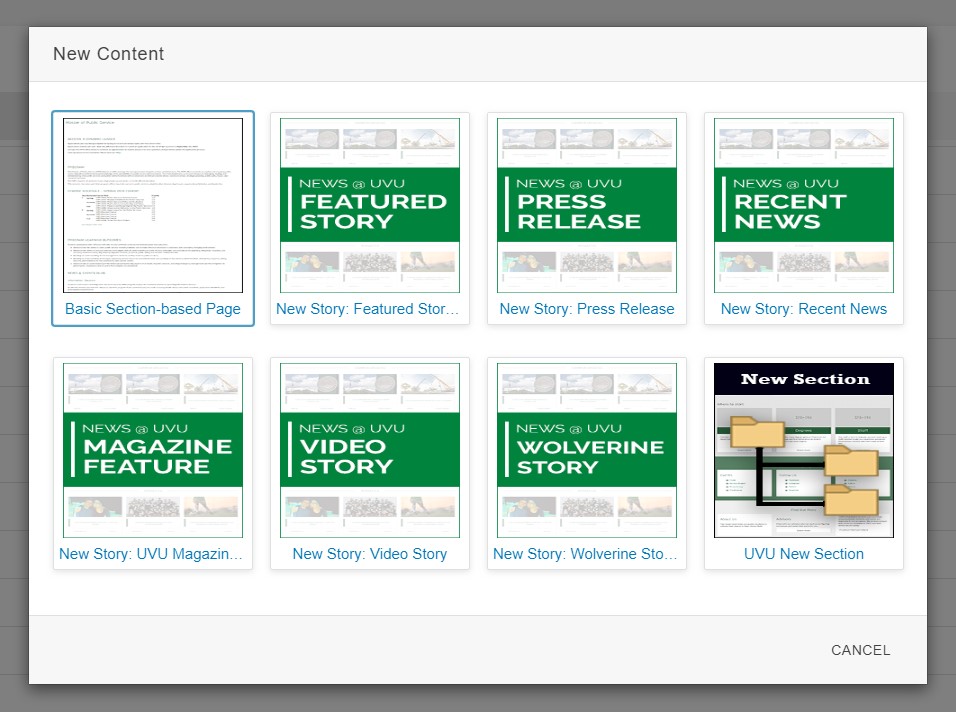
Task: Select the Wolverine Story template thumbnail
Action: [587, 450]
